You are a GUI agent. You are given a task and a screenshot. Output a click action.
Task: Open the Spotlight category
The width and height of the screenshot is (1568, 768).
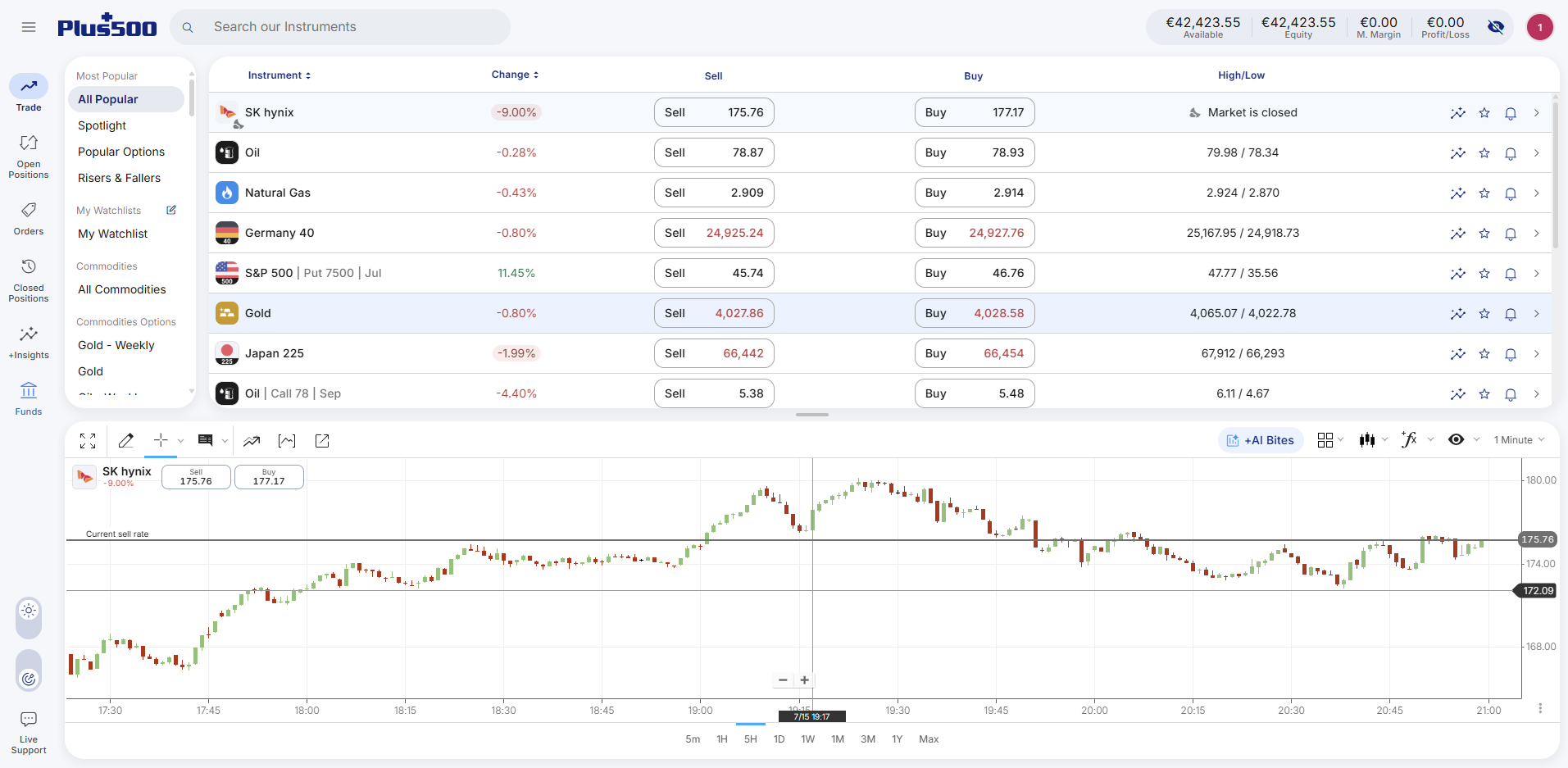point(102,125)
